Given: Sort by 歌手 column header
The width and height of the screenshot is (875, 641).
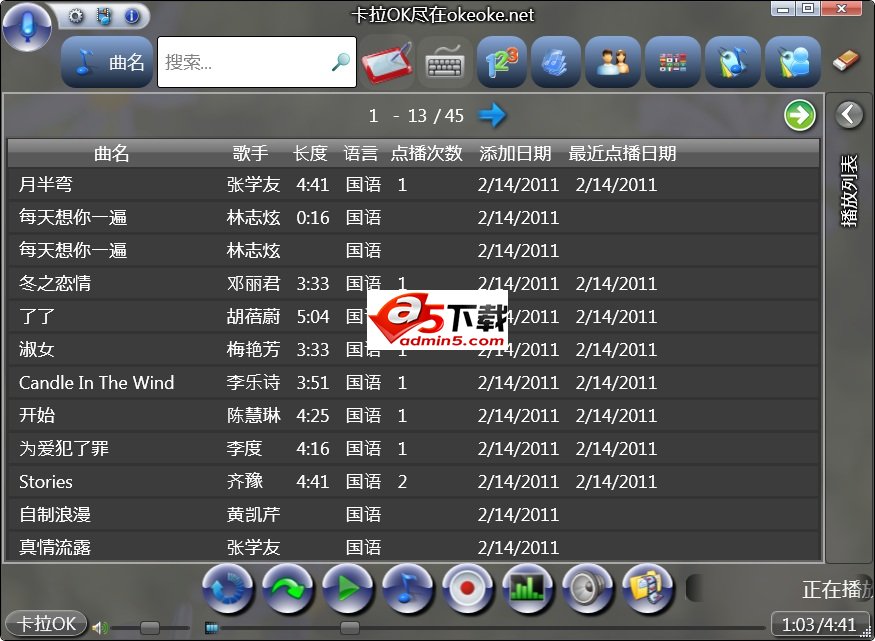Looking at the screenshot, I should (250, 153).
